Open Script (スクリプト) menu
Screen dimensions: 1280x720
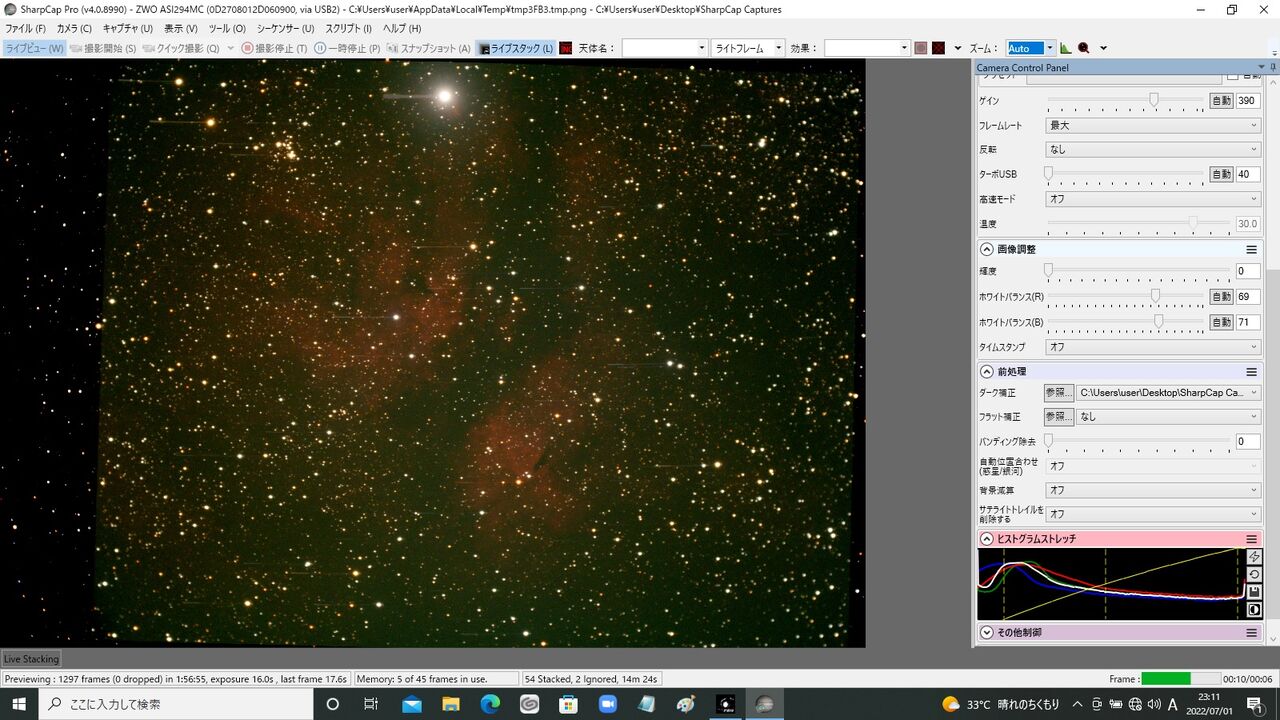point(349,29)
